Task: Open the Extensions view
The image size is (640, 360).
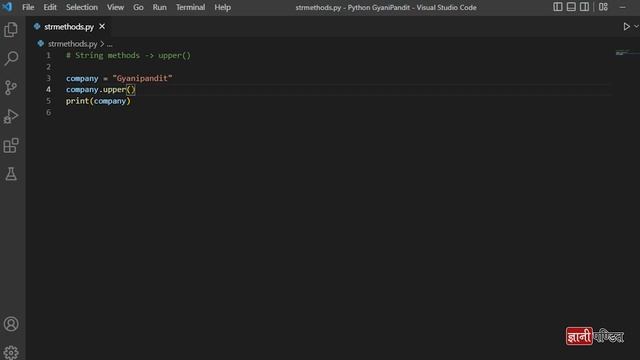Action: click(11, 145)
